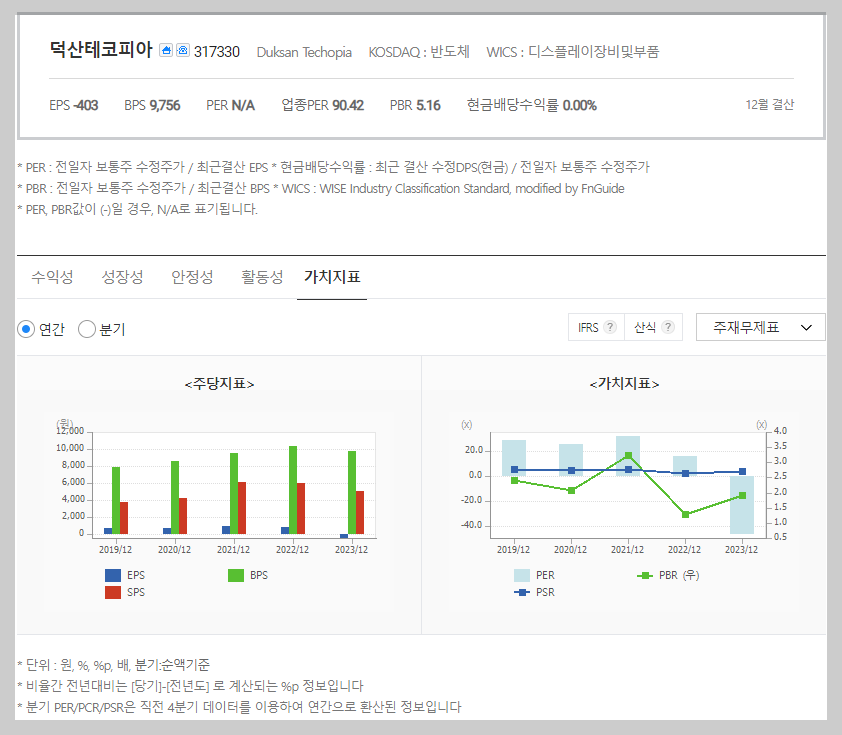Click the IFRS button
Viewport: 842px width, 735px height.
596,327
